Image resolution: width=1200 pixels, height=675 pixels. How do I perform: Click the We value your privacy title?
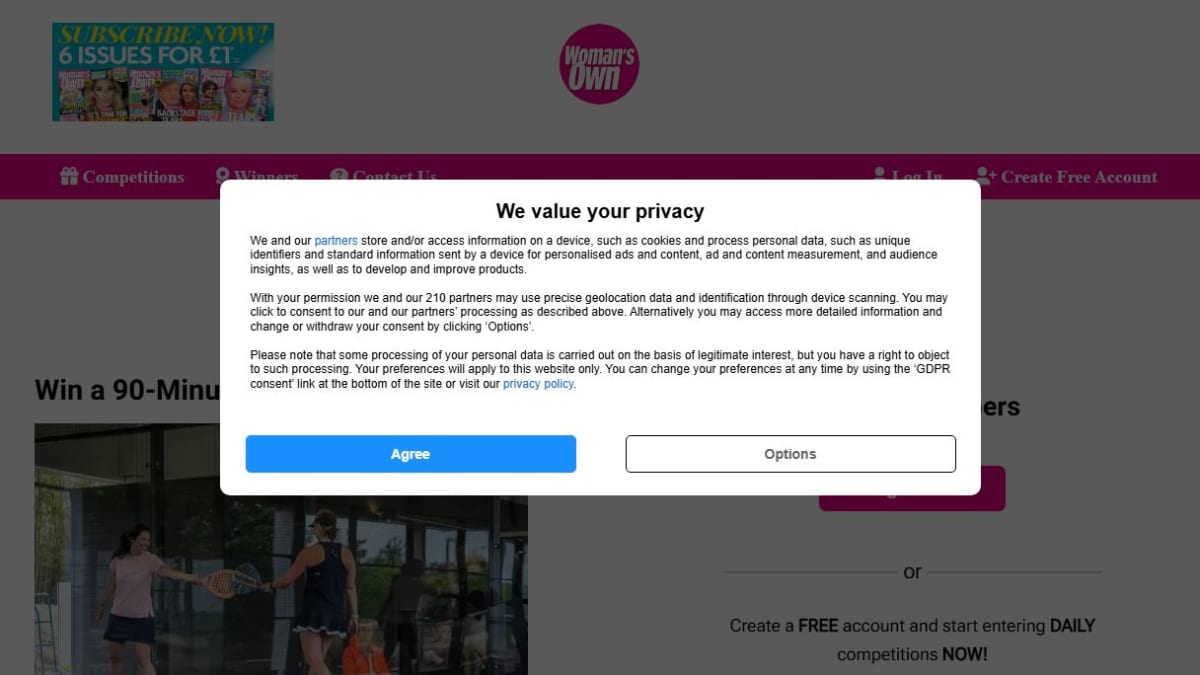click(600, 211)
